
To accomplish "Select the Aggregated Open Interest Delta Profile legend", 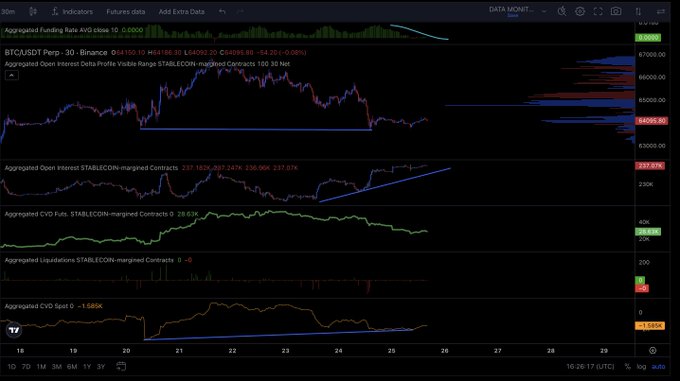I will pos(147,64).
